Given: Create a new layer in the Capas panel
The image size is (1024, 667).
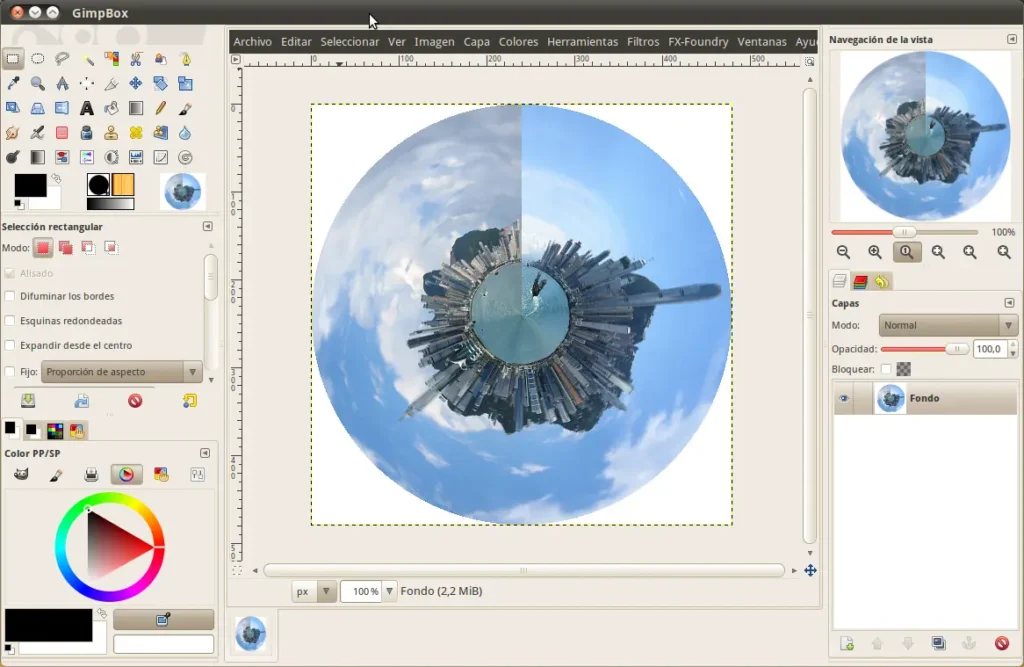Looking at the screenshot, I should pos(846,643).
